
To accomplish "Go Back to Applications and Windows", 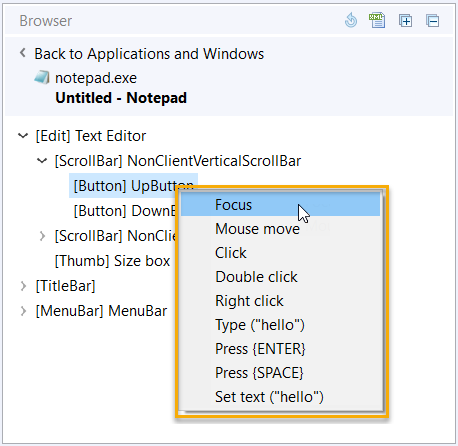I will 149,54.
